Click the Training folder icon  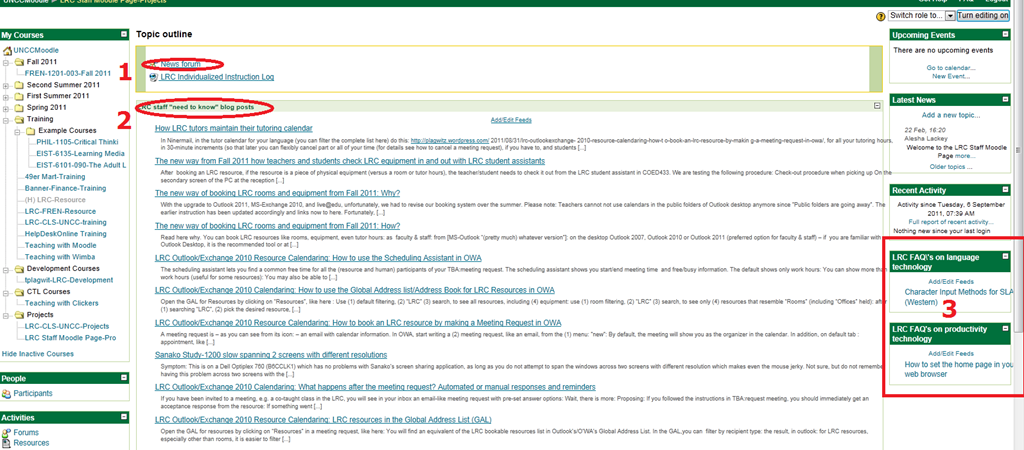[x=19, y=119]
